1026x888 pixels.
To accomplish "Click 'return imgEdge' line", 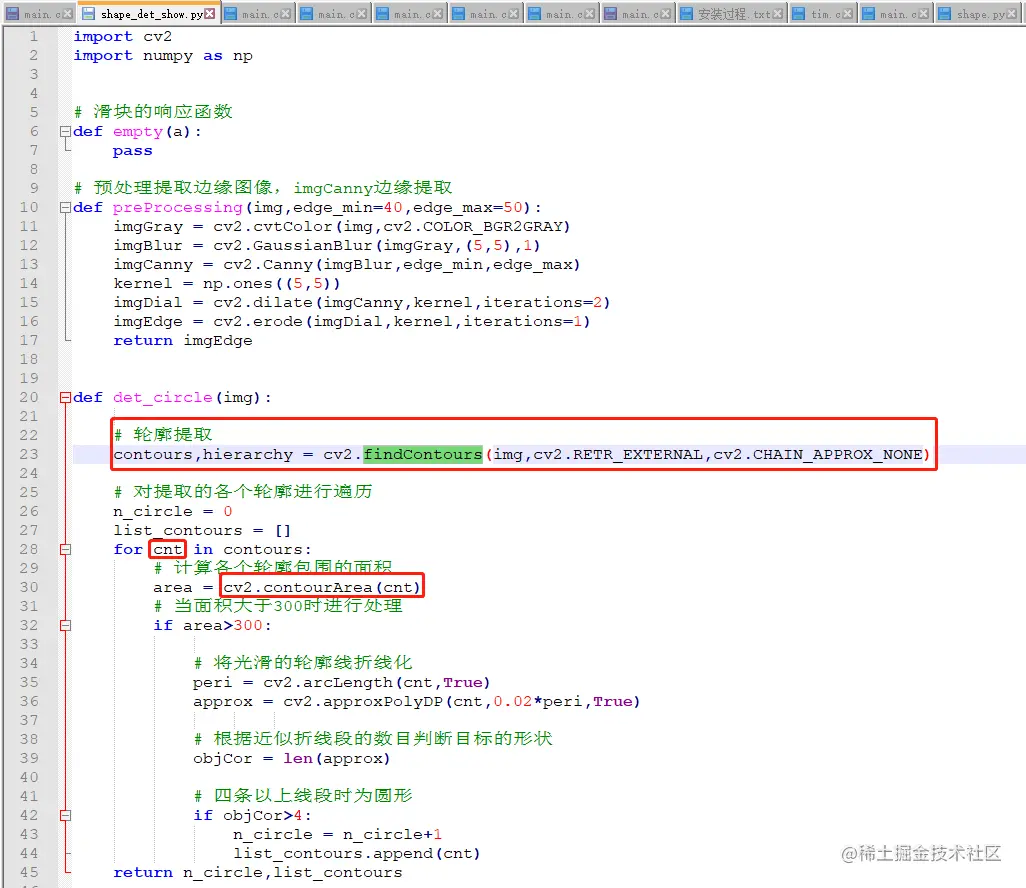I will (x=183, y=340).
